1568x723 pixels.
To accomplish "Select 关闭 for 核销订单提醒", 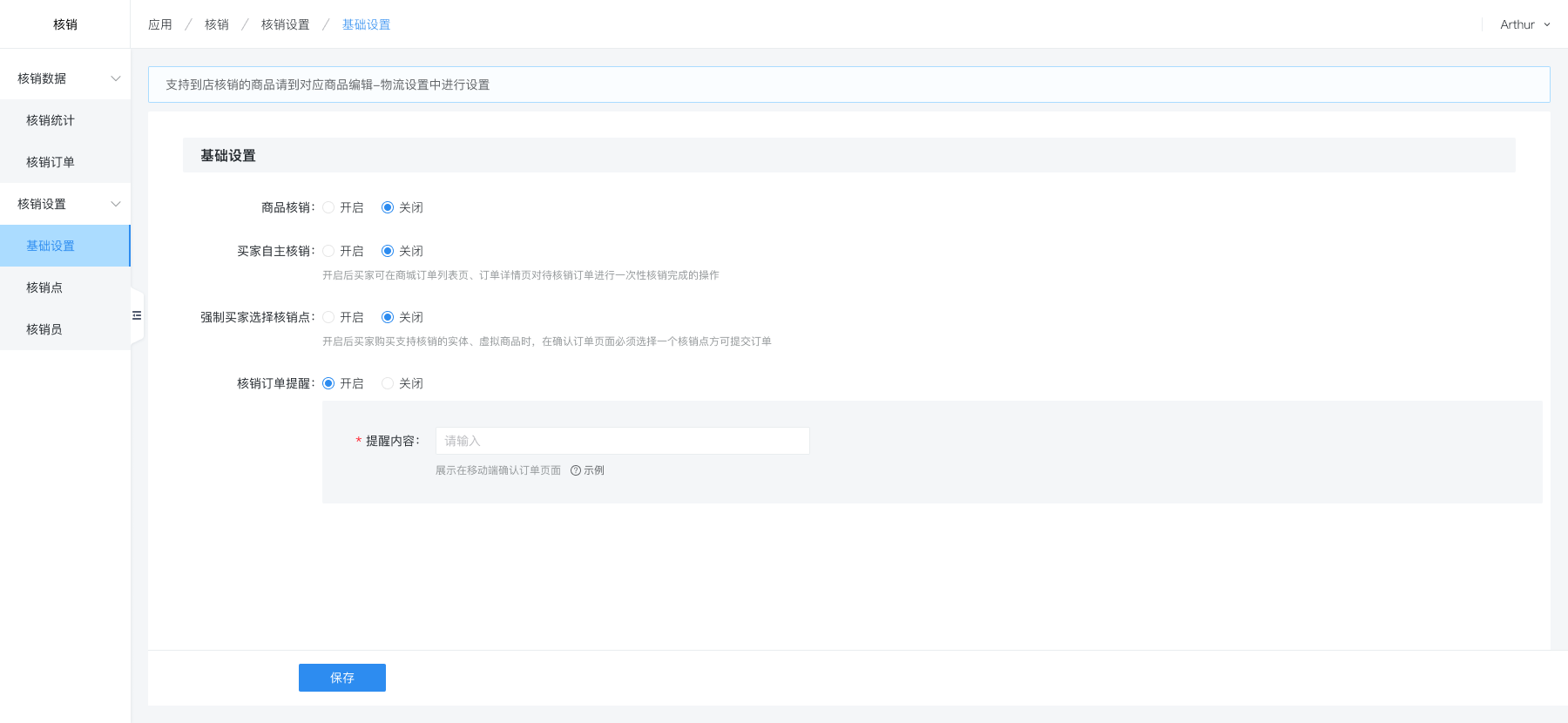I will pyautogui.click(x=388, y=383).
